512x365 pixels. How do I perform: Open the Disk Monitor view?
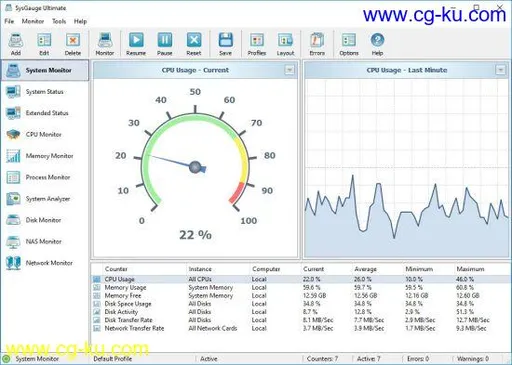[45, 220]
